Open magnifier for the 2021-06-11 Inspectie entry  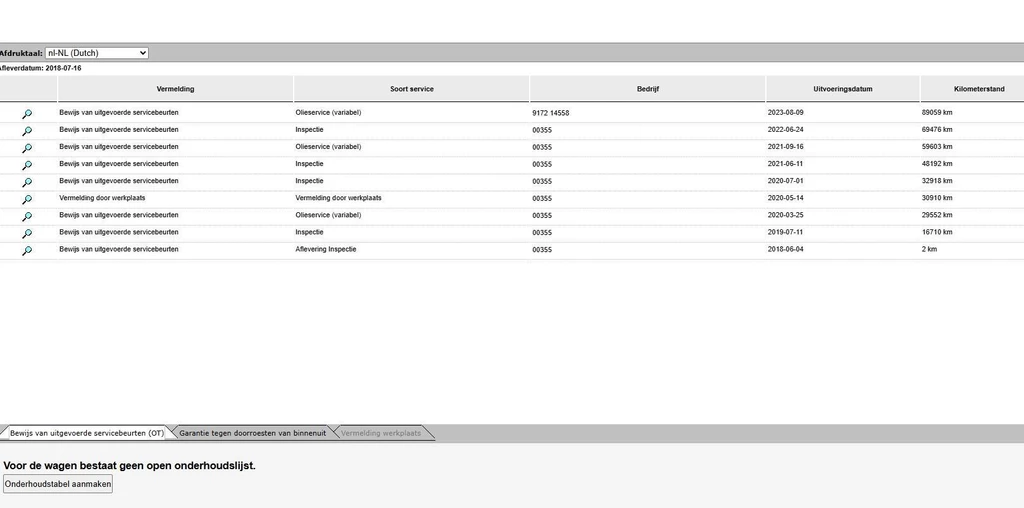(x=27, y=165)
